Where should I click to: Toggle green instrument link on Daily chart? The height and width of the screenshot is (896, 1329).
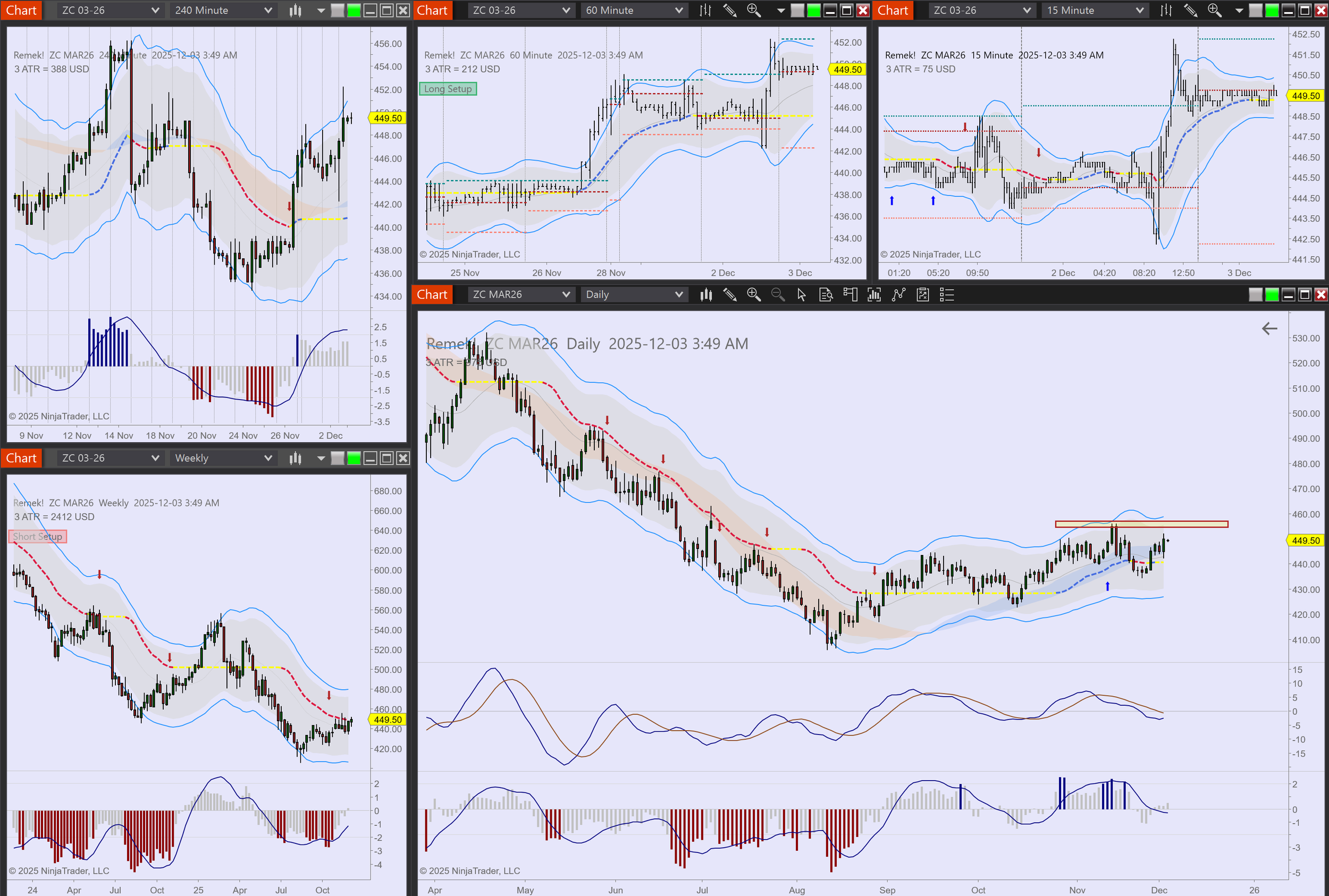click(1272, 294)
